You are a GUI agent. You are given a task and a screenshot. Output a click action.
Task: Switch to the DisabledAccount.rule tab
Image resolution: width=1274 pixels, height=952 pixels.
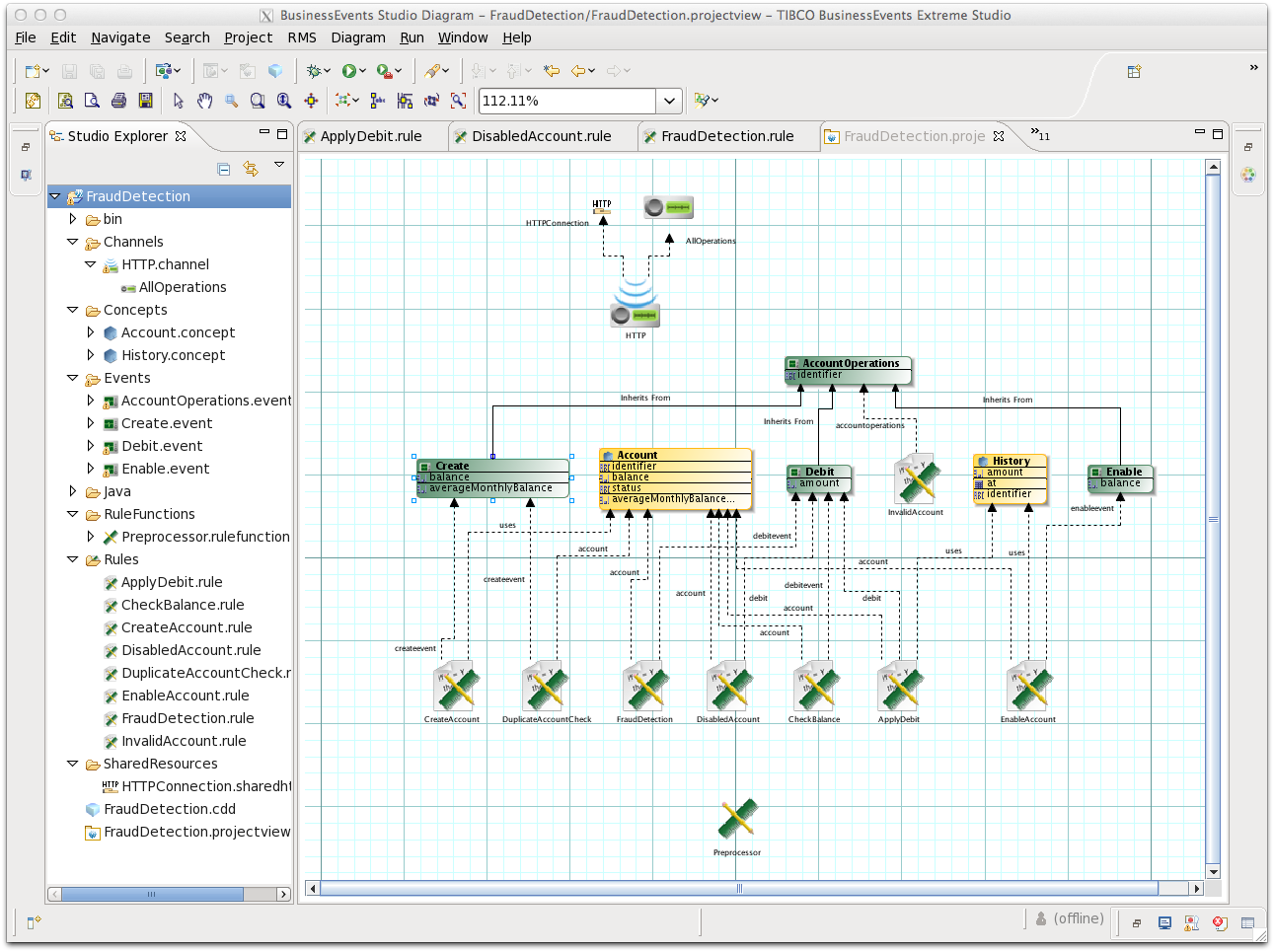542,136
